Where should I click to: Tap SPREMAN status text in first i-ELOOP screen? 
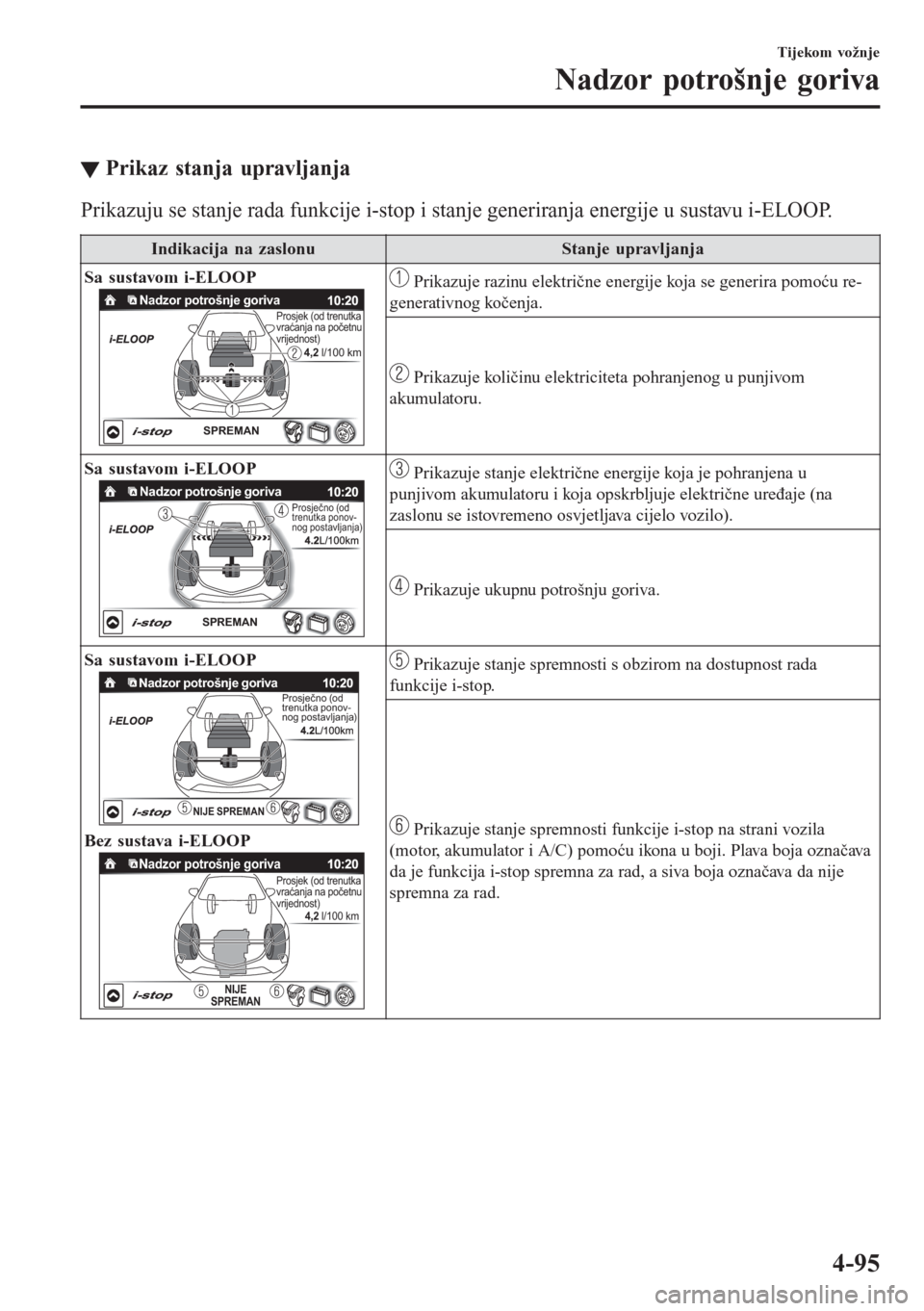(x=231, y=431)
